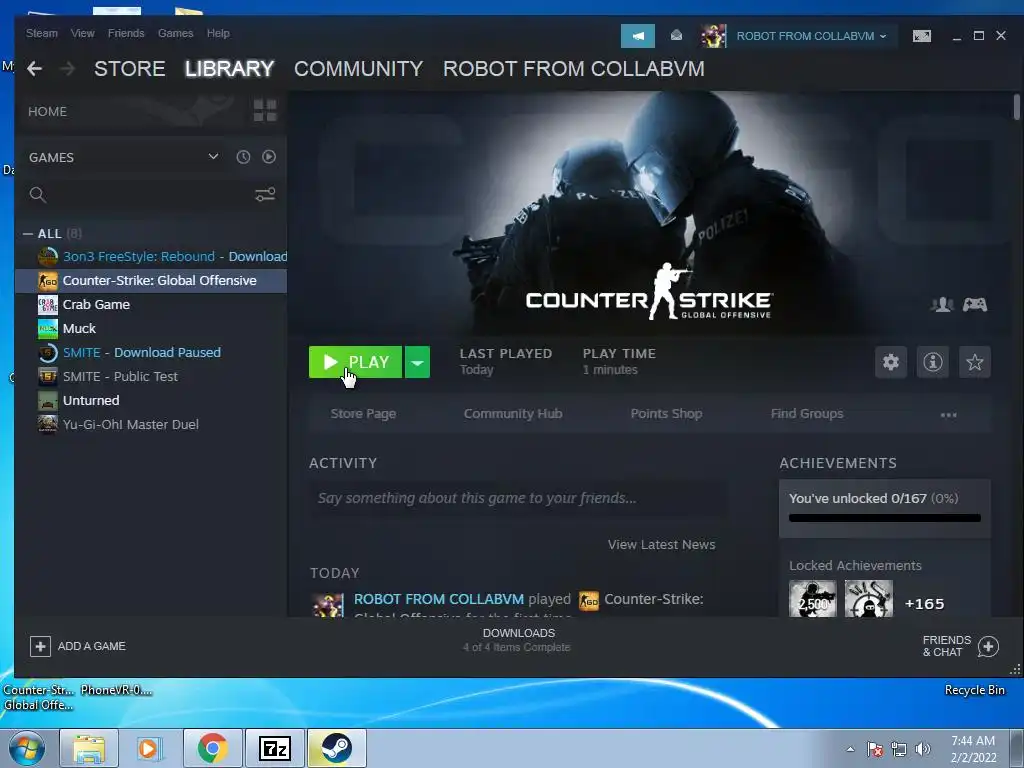Go to the STORE tab
This screenshot has height=768, width=1024.
(x=129, y=69)
